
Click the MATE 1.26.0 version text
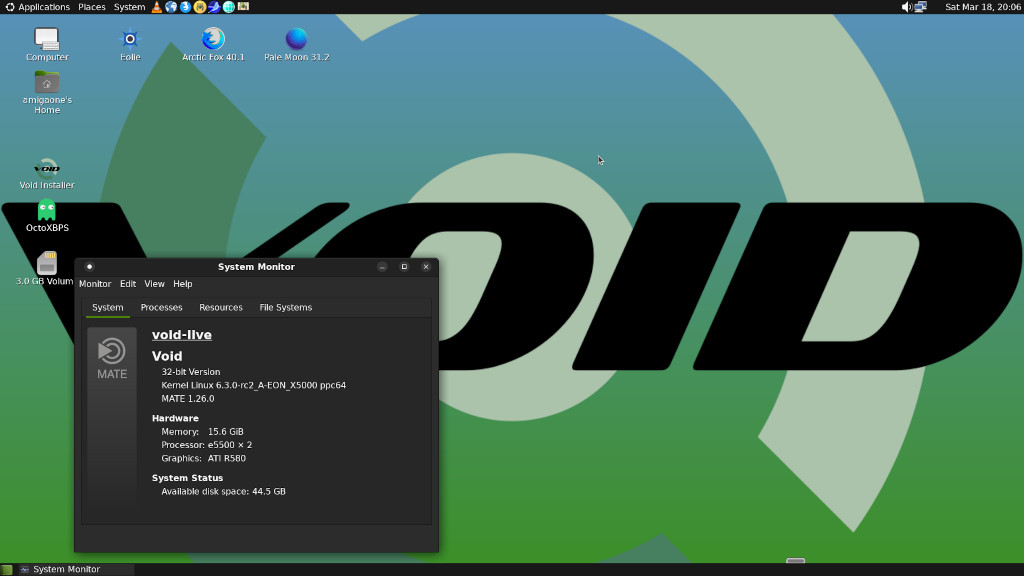click(x=187, y=398)
